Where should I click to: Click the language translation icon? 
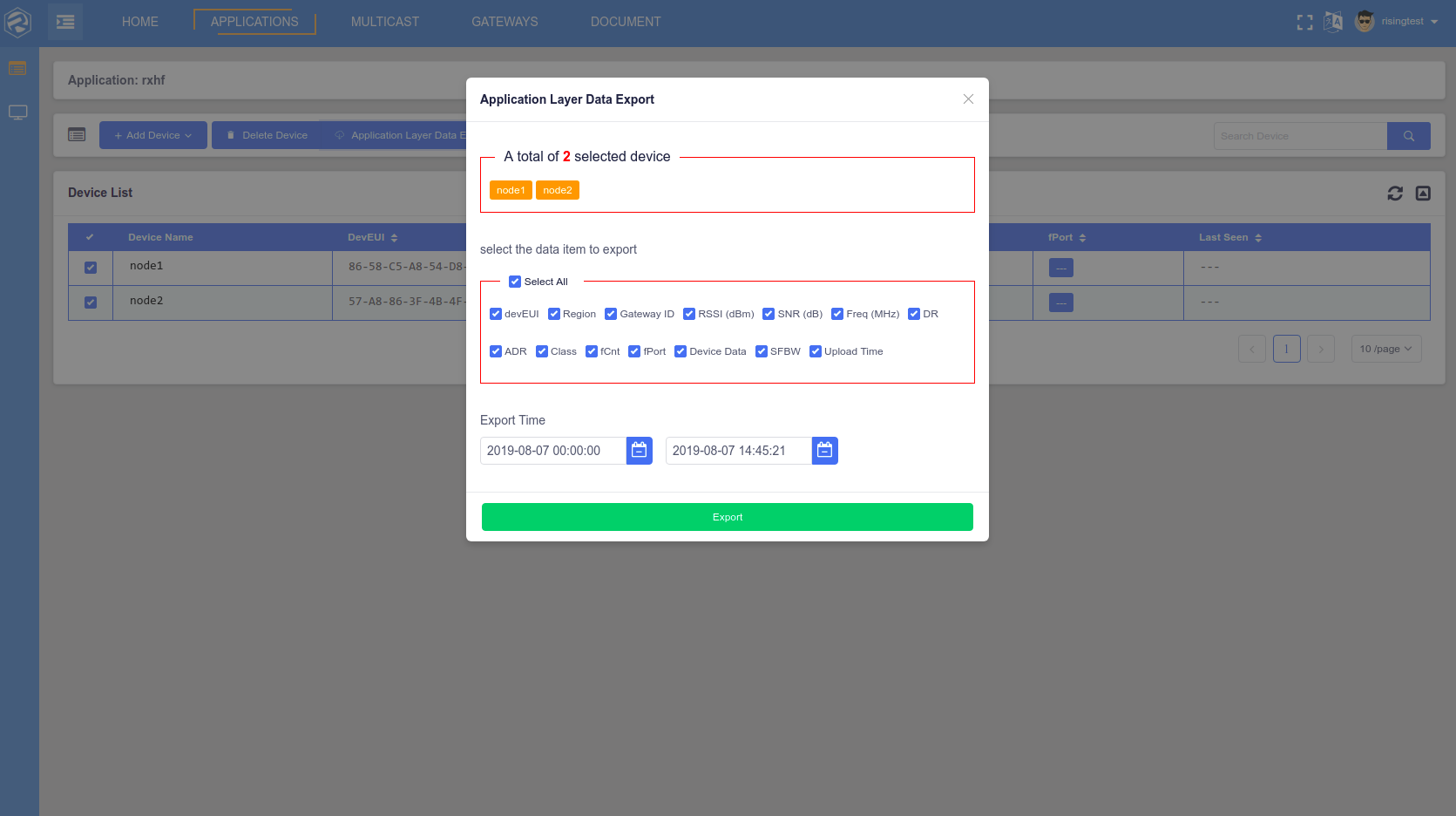coord(1333,22)
